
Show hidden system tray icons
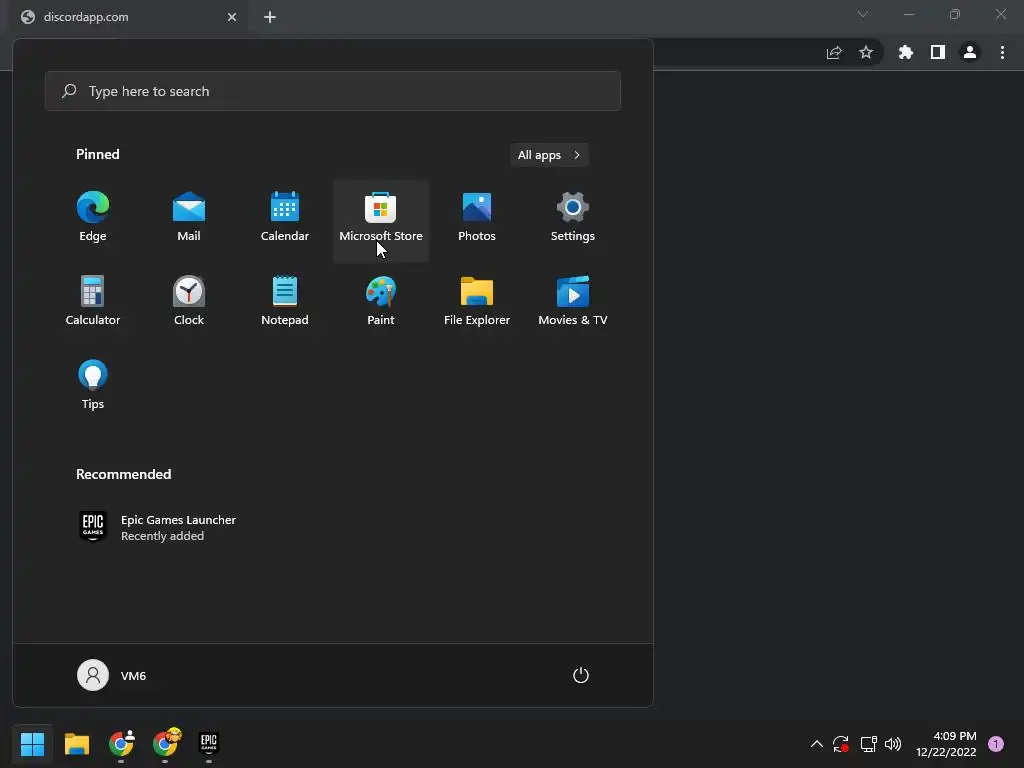pyautogui.click(x=816, y=744)
